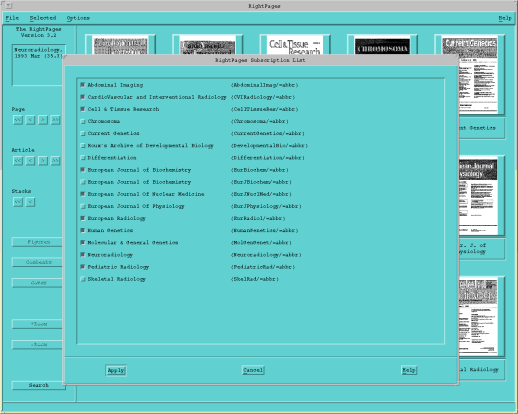Image resolution: width=518 pixels, height=414 pixels.
Task: Tick the Differentiation checkbox
Action: click(x=83, y=158)
